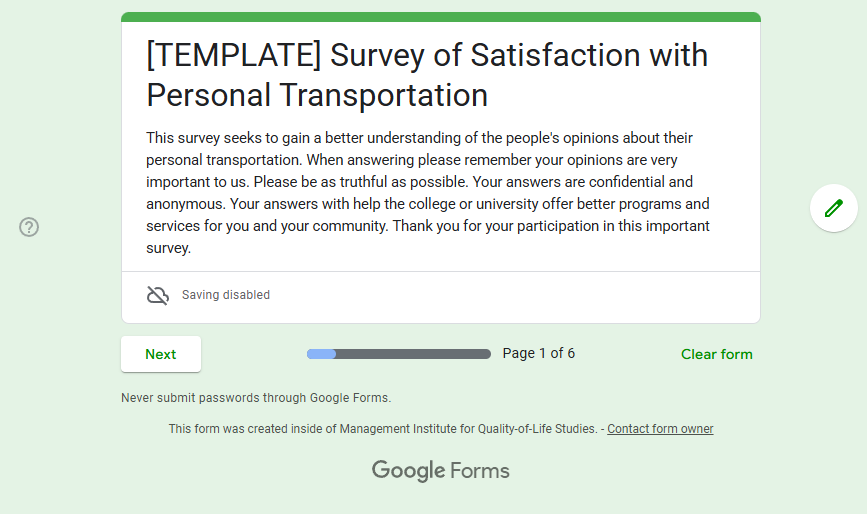
Task: Click the survey title heading
Action: click(x=427, y=75)
